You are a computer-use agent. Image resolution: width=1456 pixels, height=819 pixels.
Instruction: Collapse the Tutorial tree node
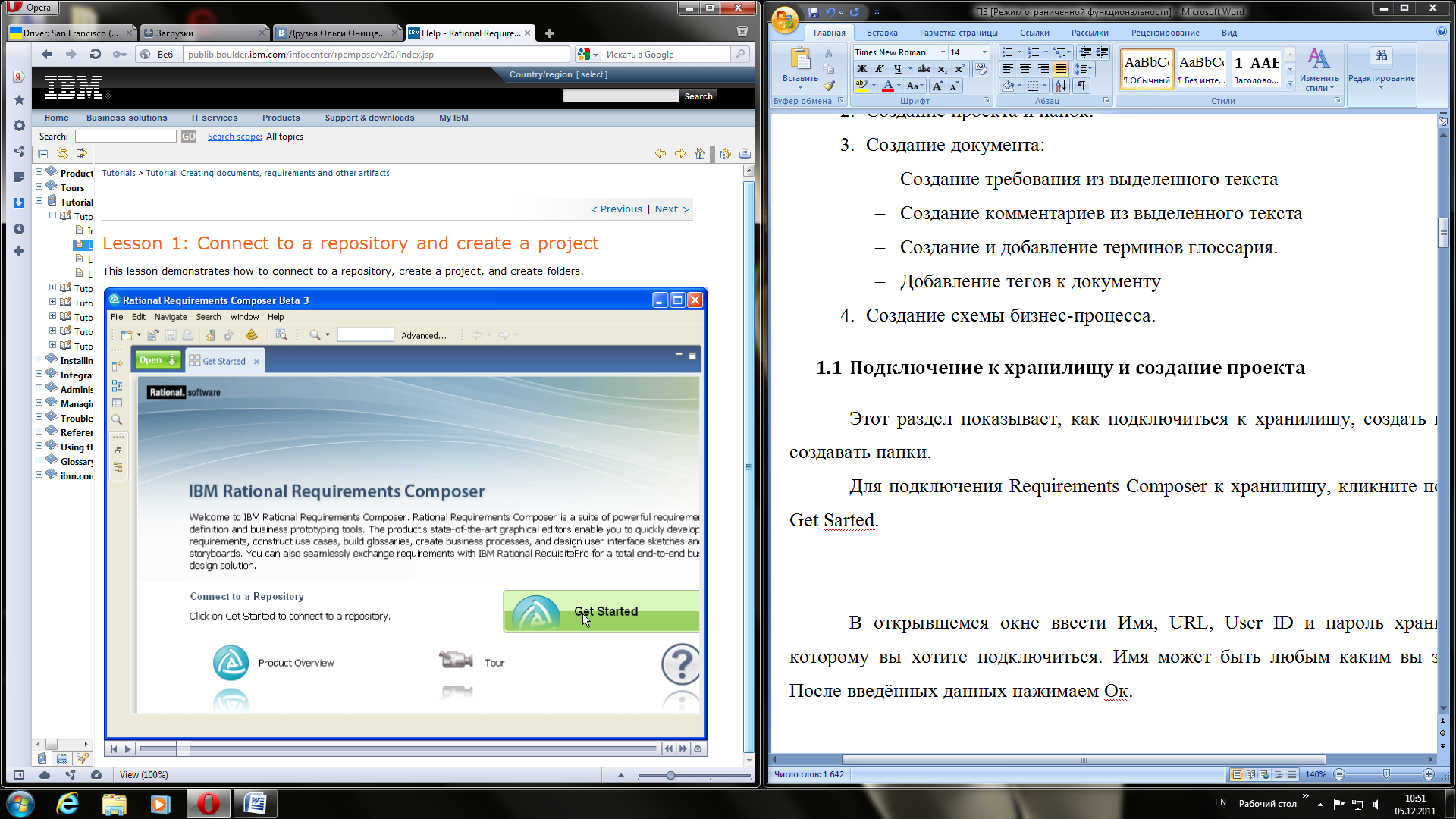click(x=39, y=201)
